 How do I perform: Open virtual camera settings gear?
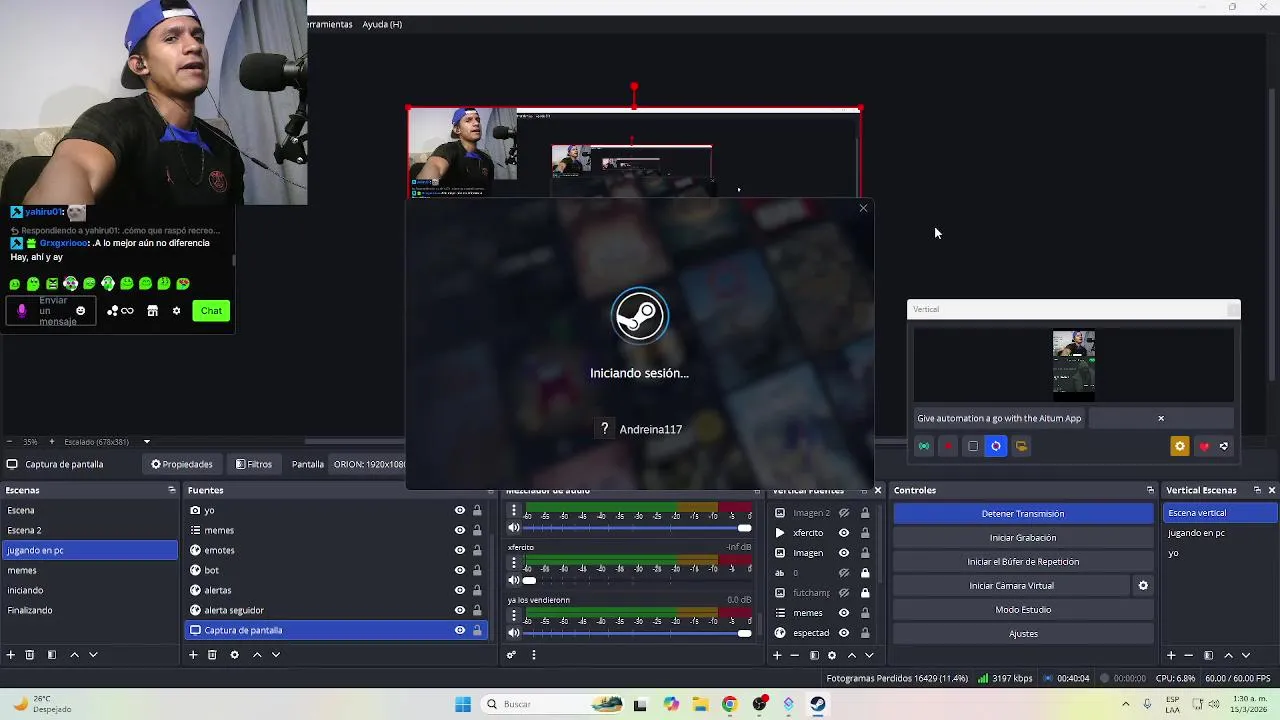1143,586
